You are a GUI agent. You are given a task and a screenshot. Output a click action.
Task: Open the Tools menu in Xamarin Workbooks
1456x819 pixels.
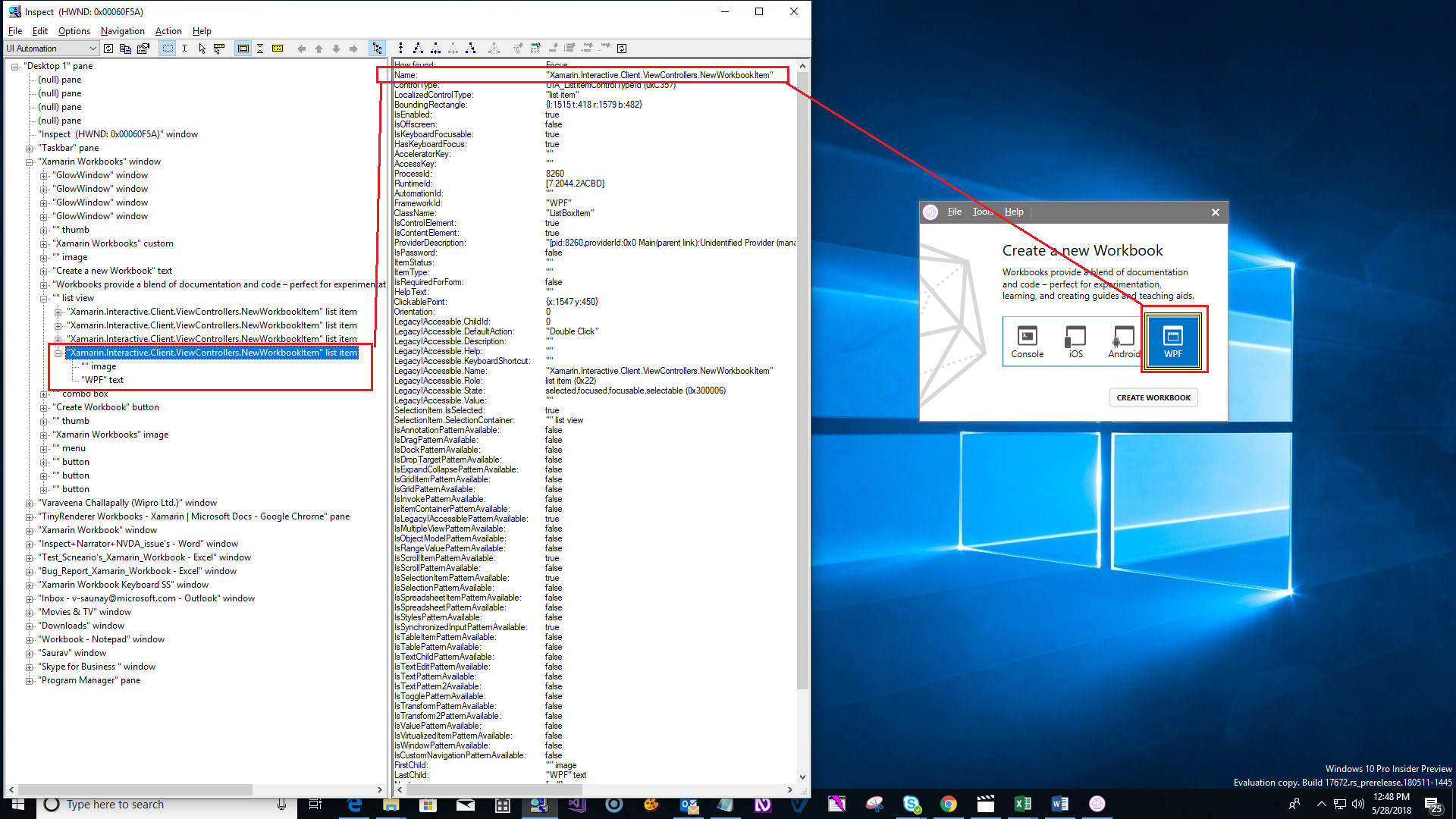[x=984, y=212]
